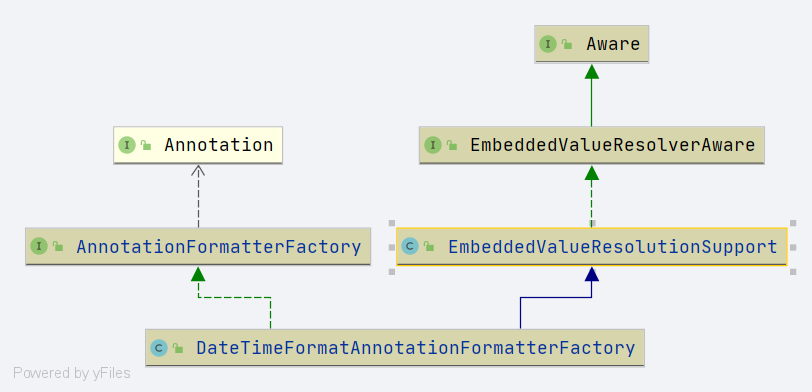Click the green lock icon on Aware
This screenshot has height=392, width=812.
(567, 45)
